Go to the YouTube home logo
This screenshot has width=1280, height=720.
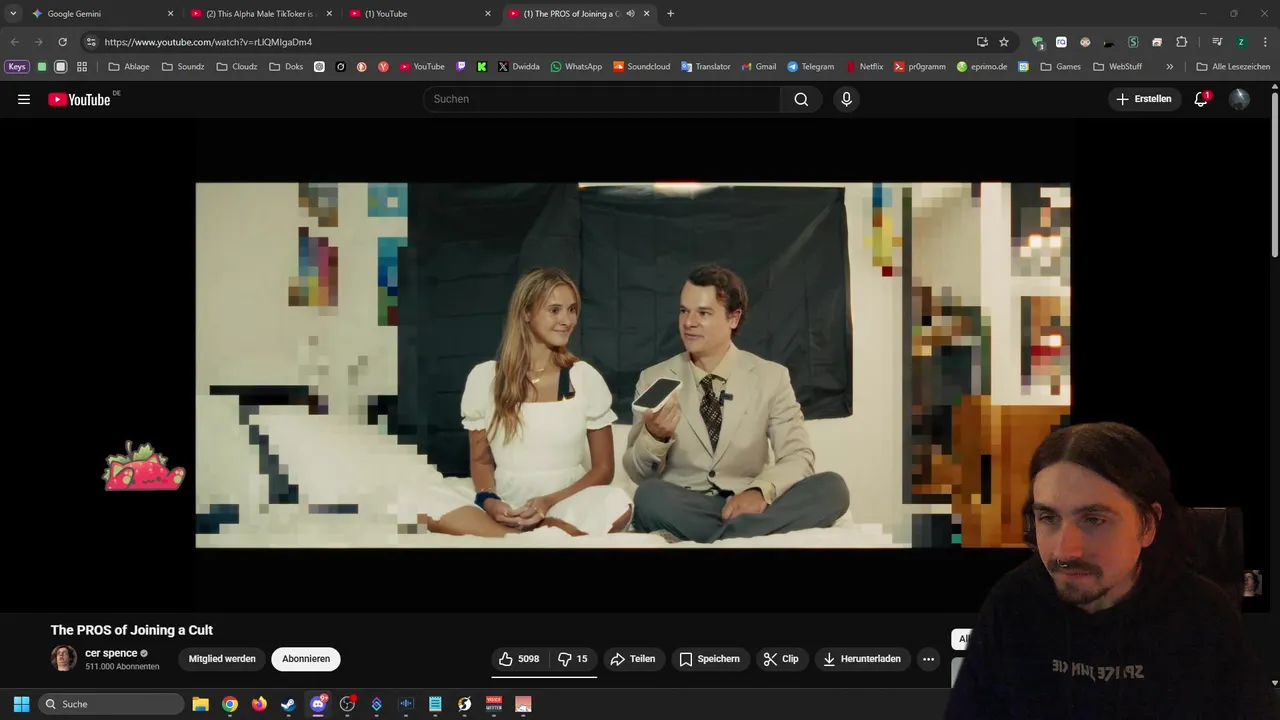(79, 99)
